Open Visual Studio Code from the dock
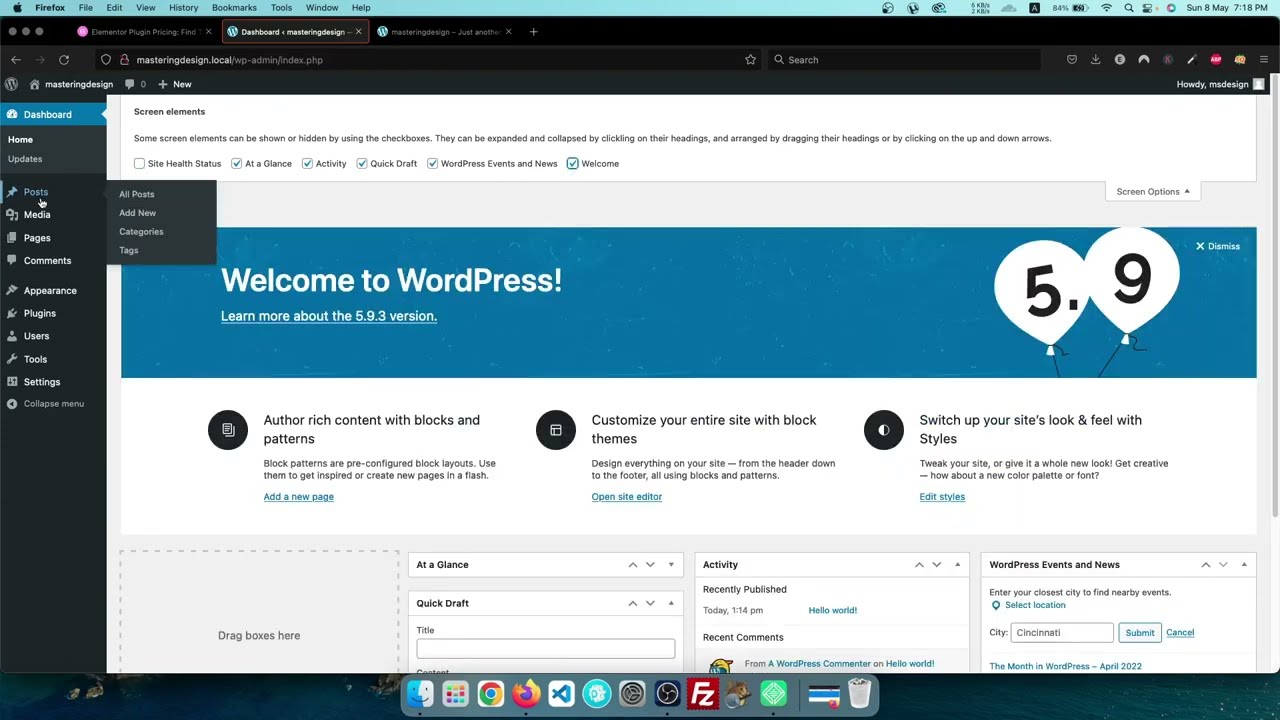Viewport: 1280px width, 720px height. (561, 694)
